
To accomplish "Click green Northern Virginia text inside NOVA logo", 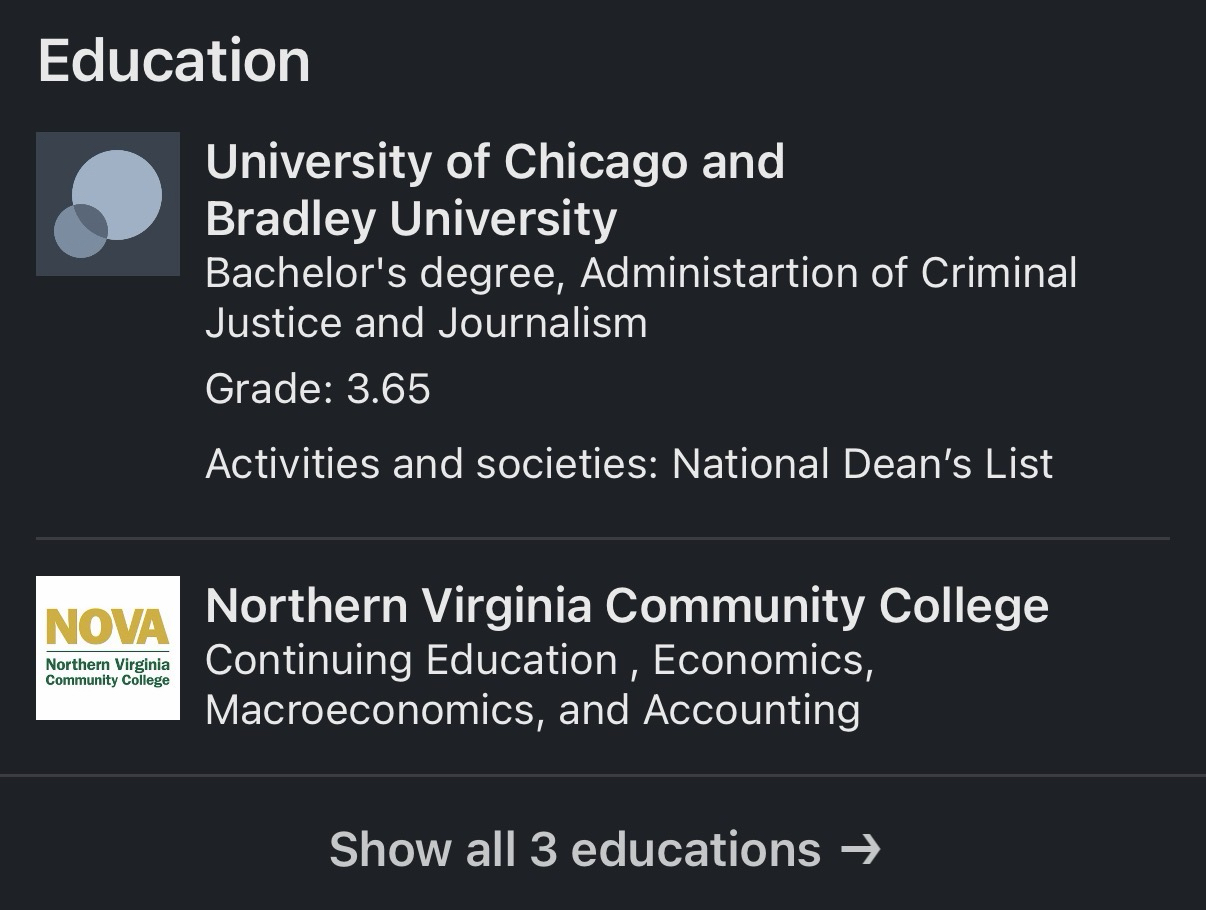I will click(108, 664).
